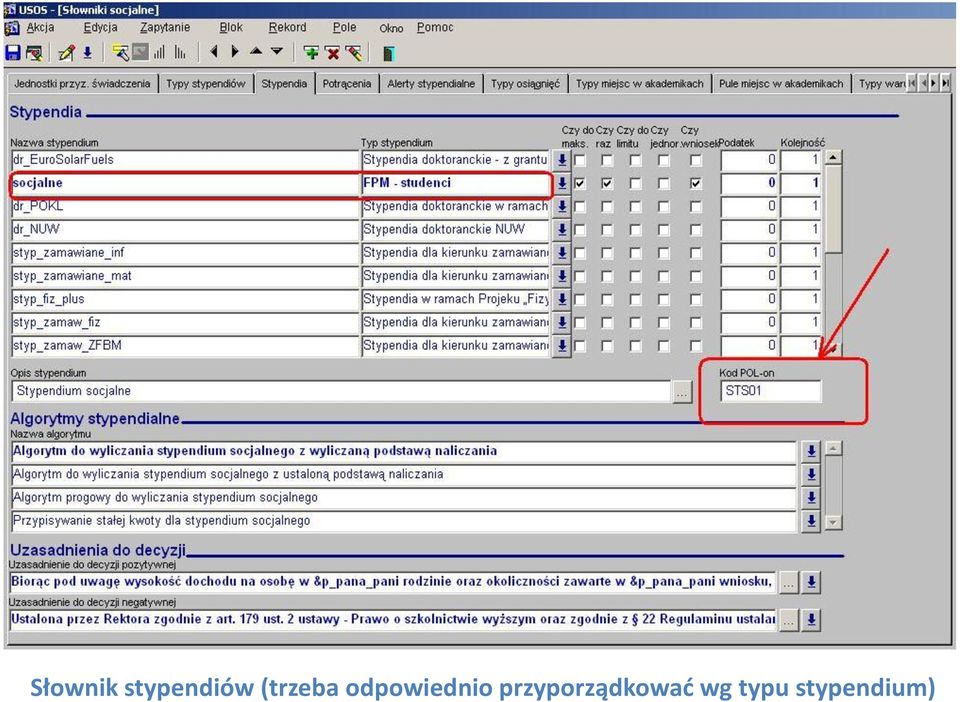Click the pencil Edit icon in toolbar
The width and height of the screenshot is (960, 702).
[66, 53]
